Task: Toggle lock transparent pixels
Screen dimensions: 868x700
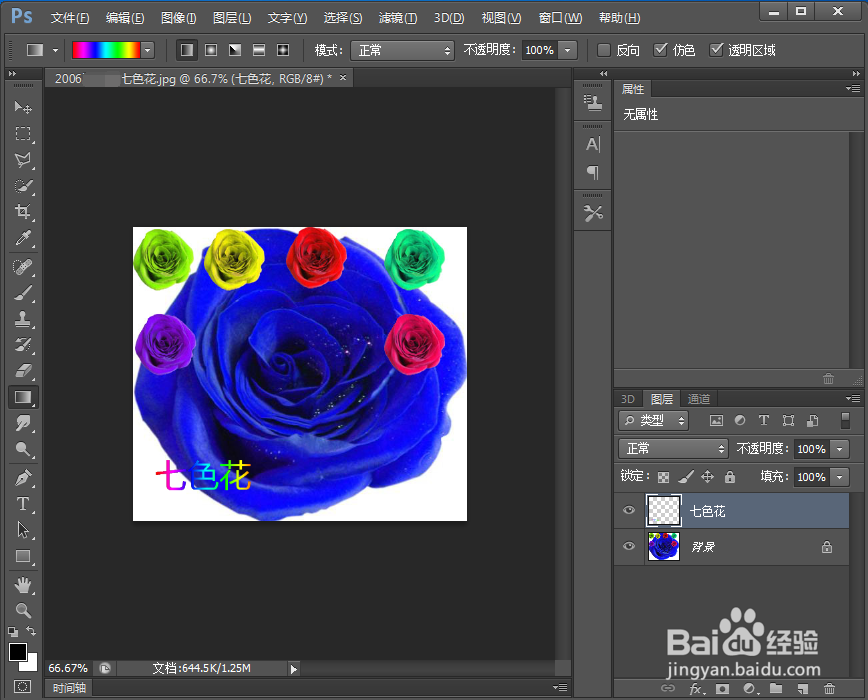Action: pos(663,477)
